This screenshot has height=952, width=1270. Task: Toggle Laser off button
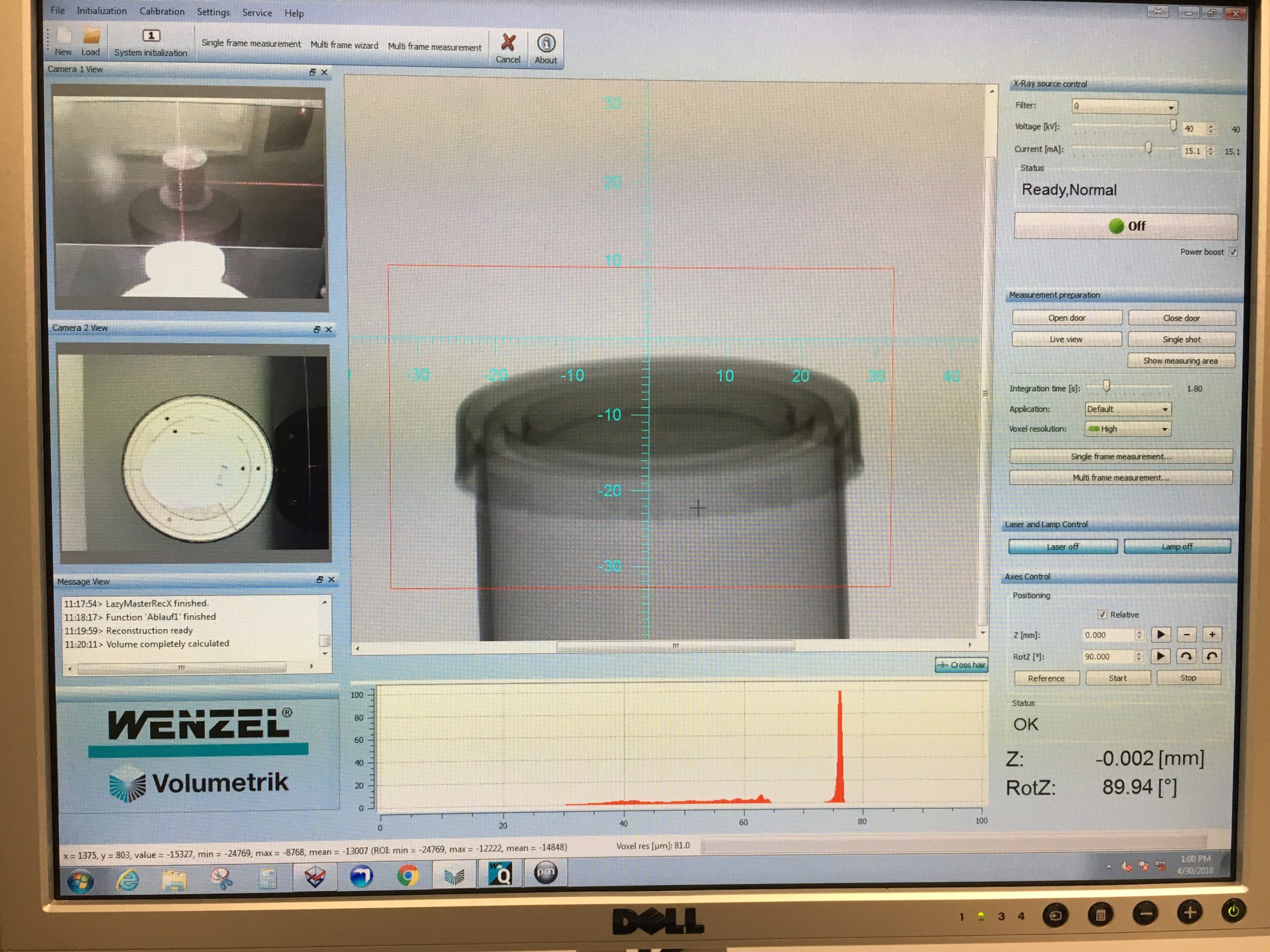[1063, 546]
